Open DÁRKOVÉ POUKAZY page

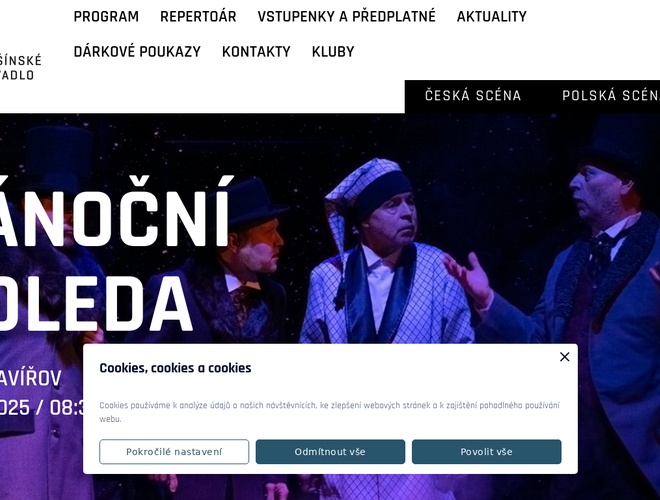tap(137, 52)
